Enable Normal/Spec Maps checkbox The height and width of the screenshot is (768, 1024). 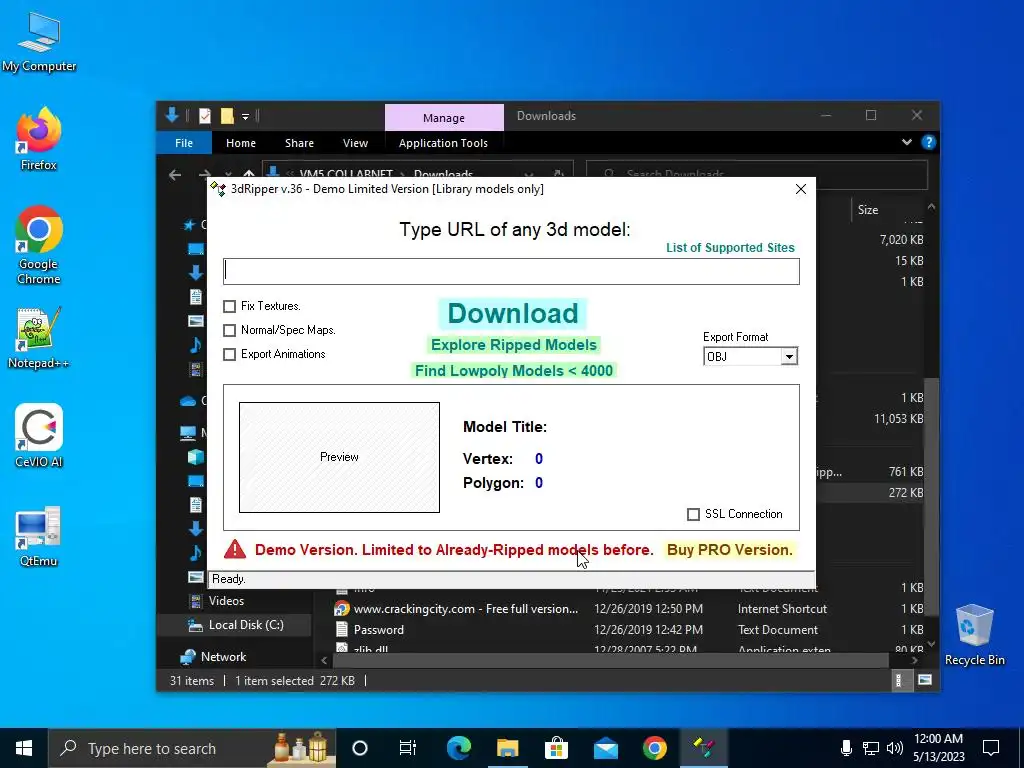pyautogui.click(x=229, y=330)
